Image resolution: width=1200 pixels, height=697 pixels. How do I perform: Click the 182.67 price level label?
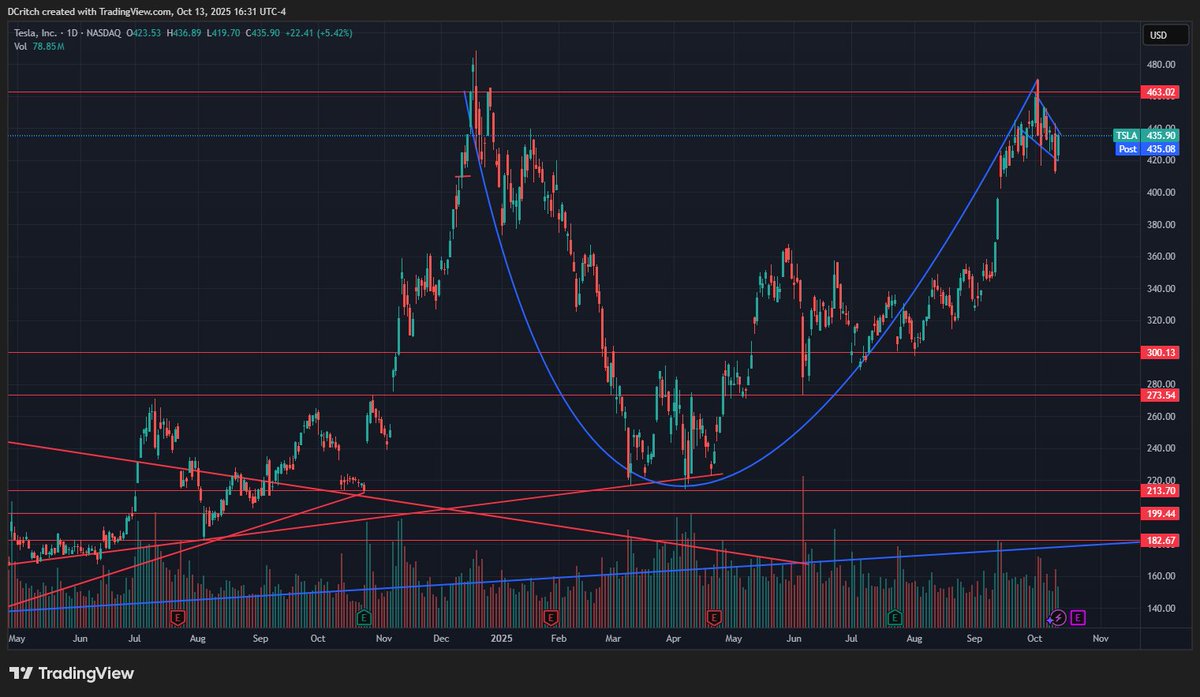pos(1159,540)
